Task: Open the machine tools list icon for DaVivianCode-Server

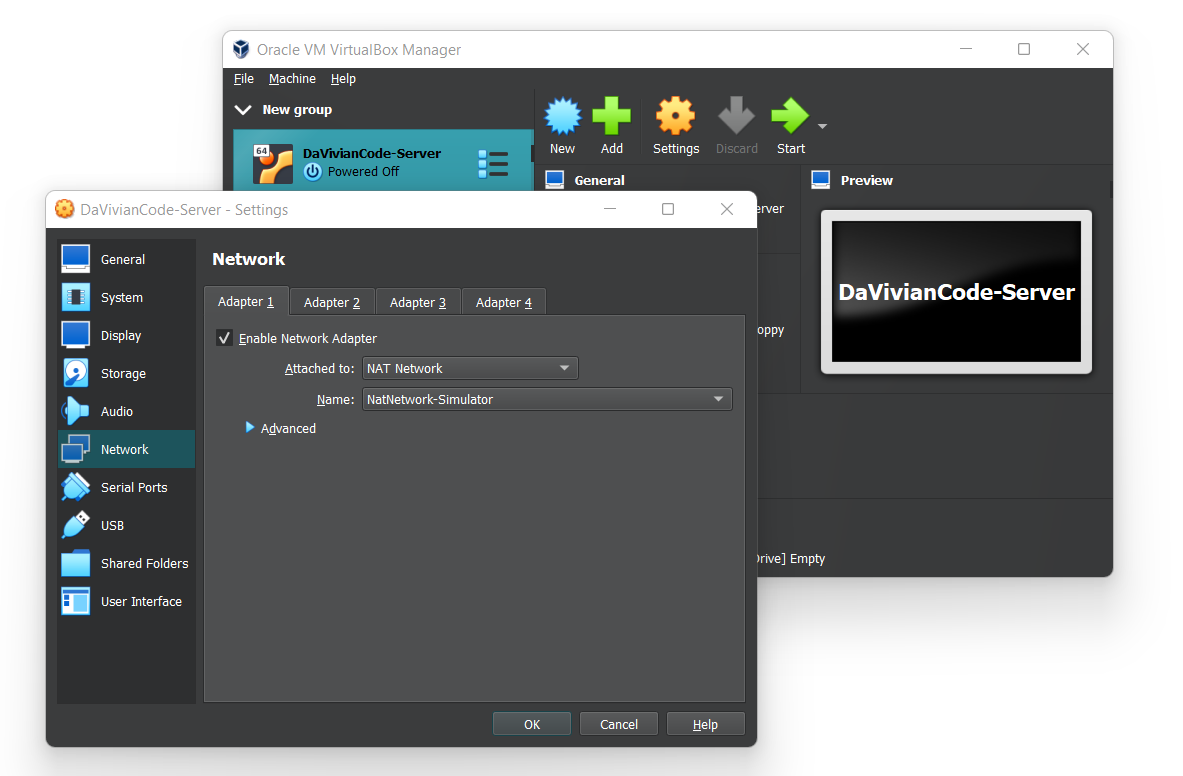Action: pyautogui.click(x=493, y=164)
